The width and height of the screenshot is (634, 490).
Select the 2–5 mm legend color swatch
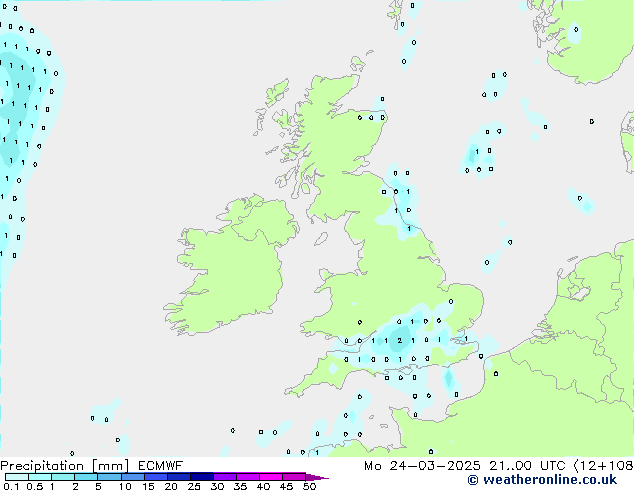click(86, 477)
